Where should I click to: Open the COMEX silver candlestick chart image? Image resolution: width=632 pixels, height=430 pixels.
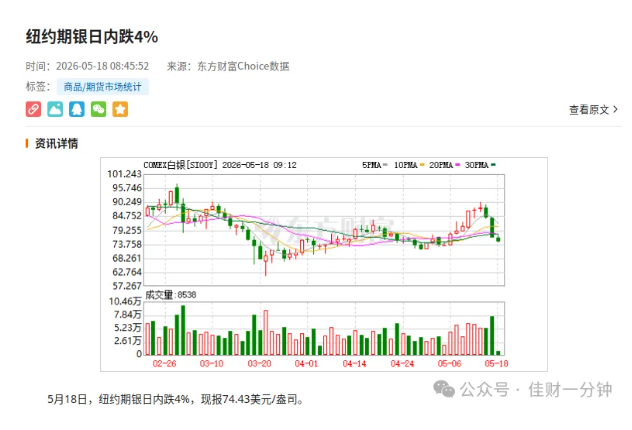pyautogui.click(x=324, y=264)
